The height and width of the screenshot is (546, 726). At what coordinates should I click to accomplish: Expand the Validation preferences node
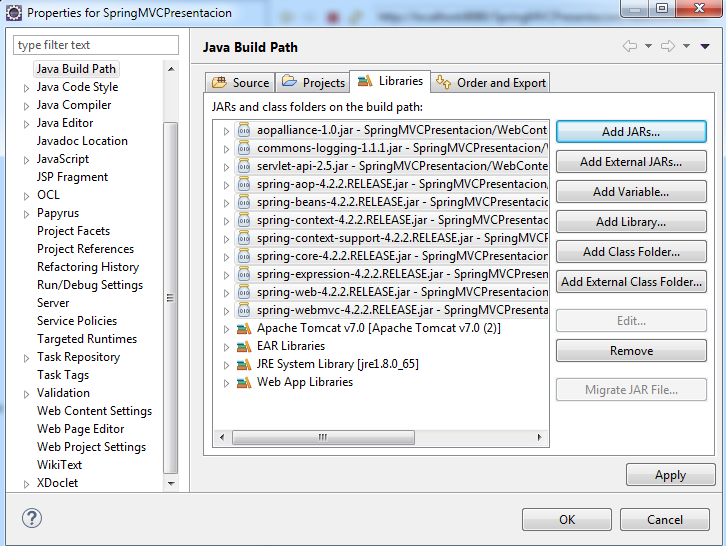pyautogui.click(x=27, y=394)
